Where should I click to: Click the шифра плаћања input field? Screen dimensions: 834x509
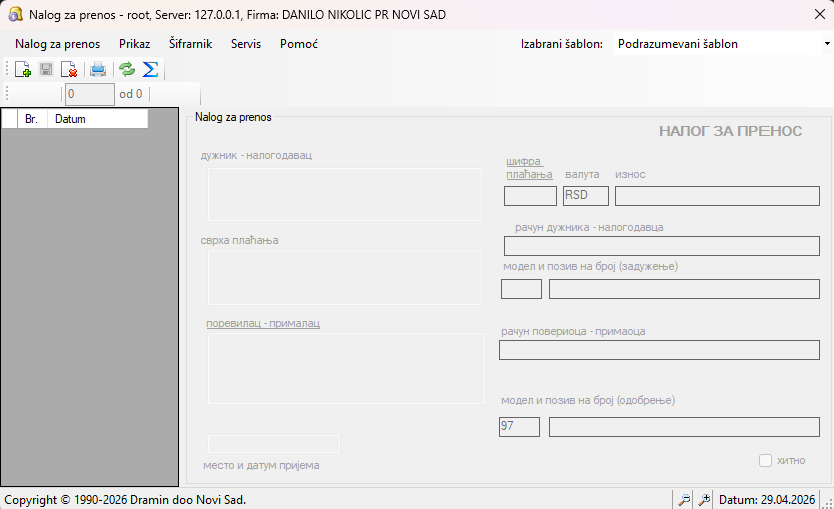[x=530, y=196]
